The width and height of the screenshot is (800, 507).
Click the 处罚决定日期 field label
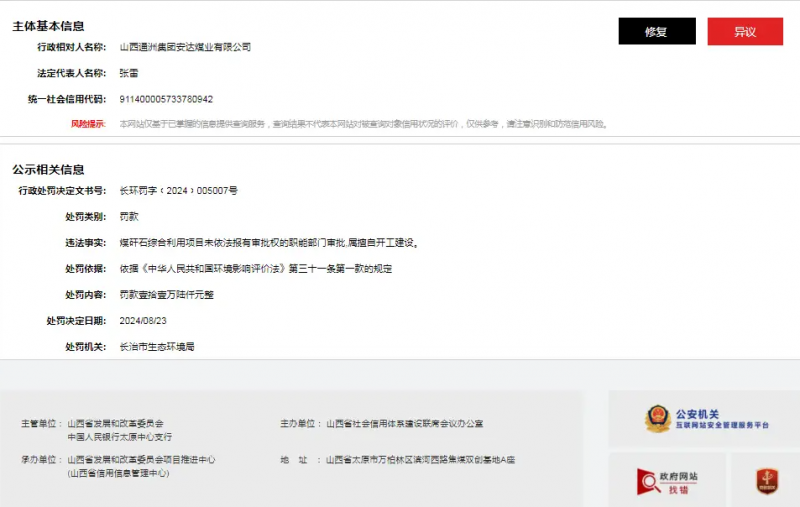tap(76, 321)
